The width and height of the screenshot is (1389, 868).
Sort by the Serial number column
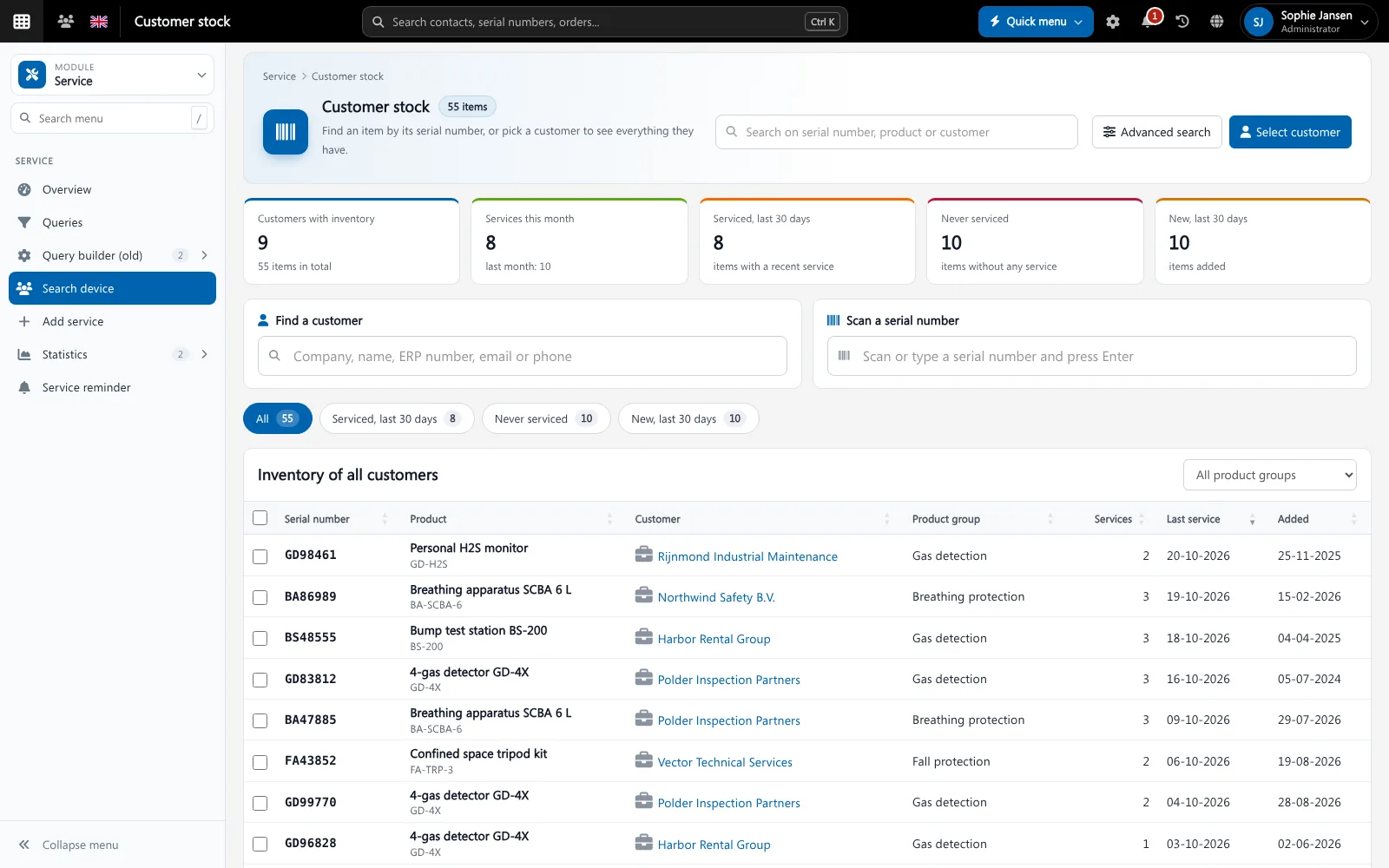(335, 519)
